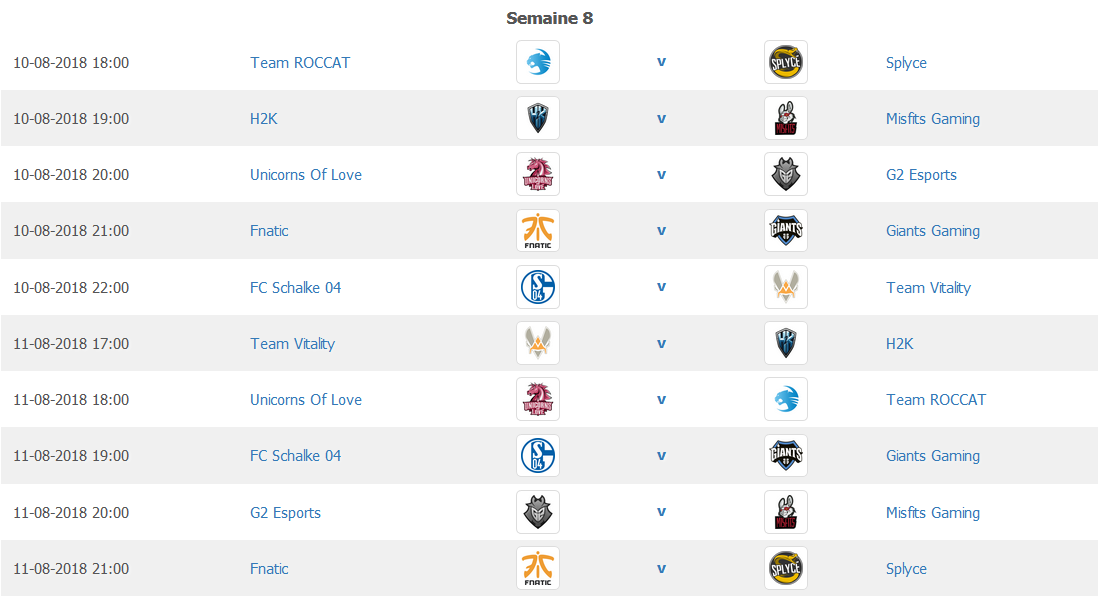Click the v link for H2K vs Misfits
This screenshot has height=607, width=1098.
pos(661,118)
